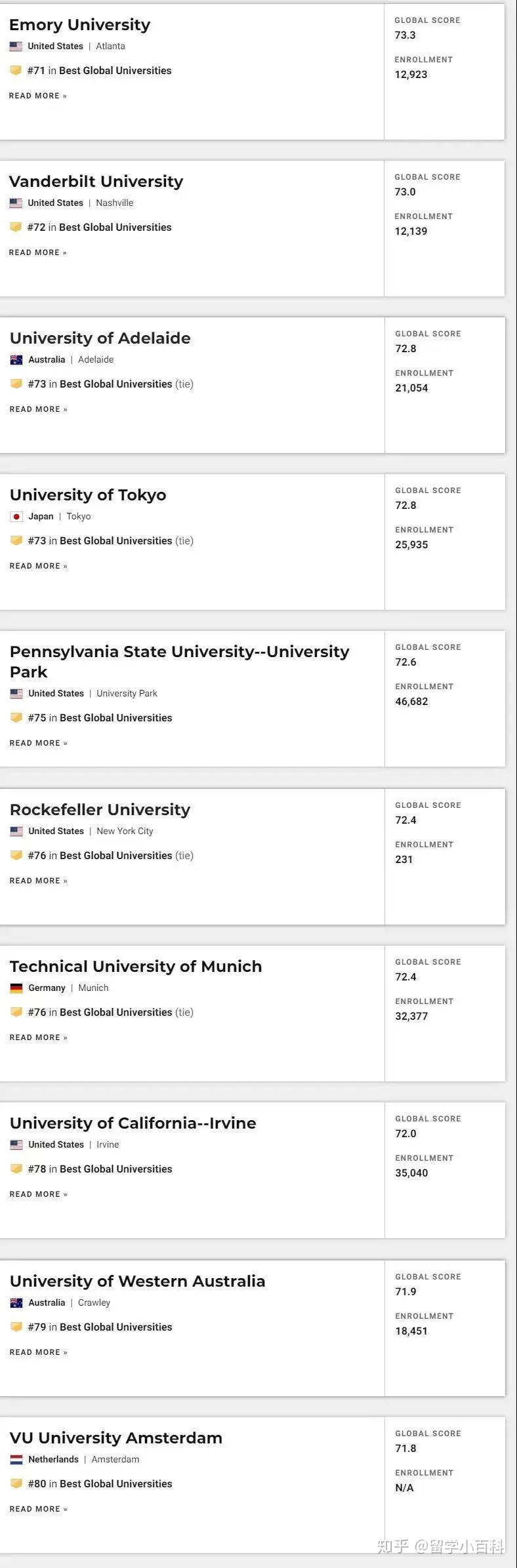Click Read More under Technical University of Munich
Image resolution: width=517 pixels, height=1568 pixels.
point(38,1037)
